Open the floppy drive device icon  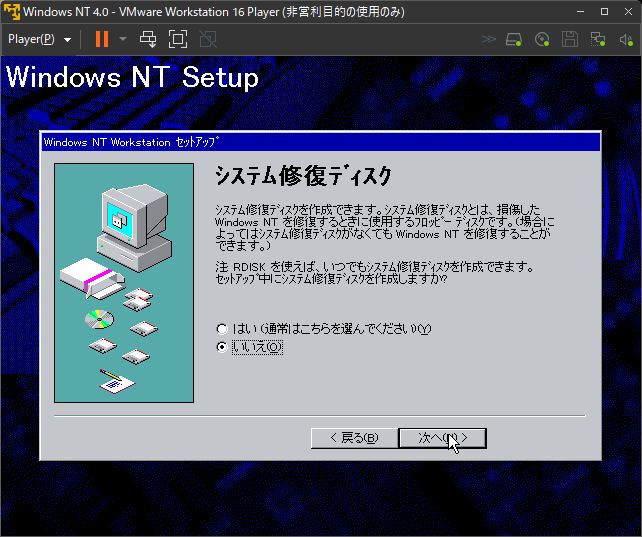click(x=570, y=39)
